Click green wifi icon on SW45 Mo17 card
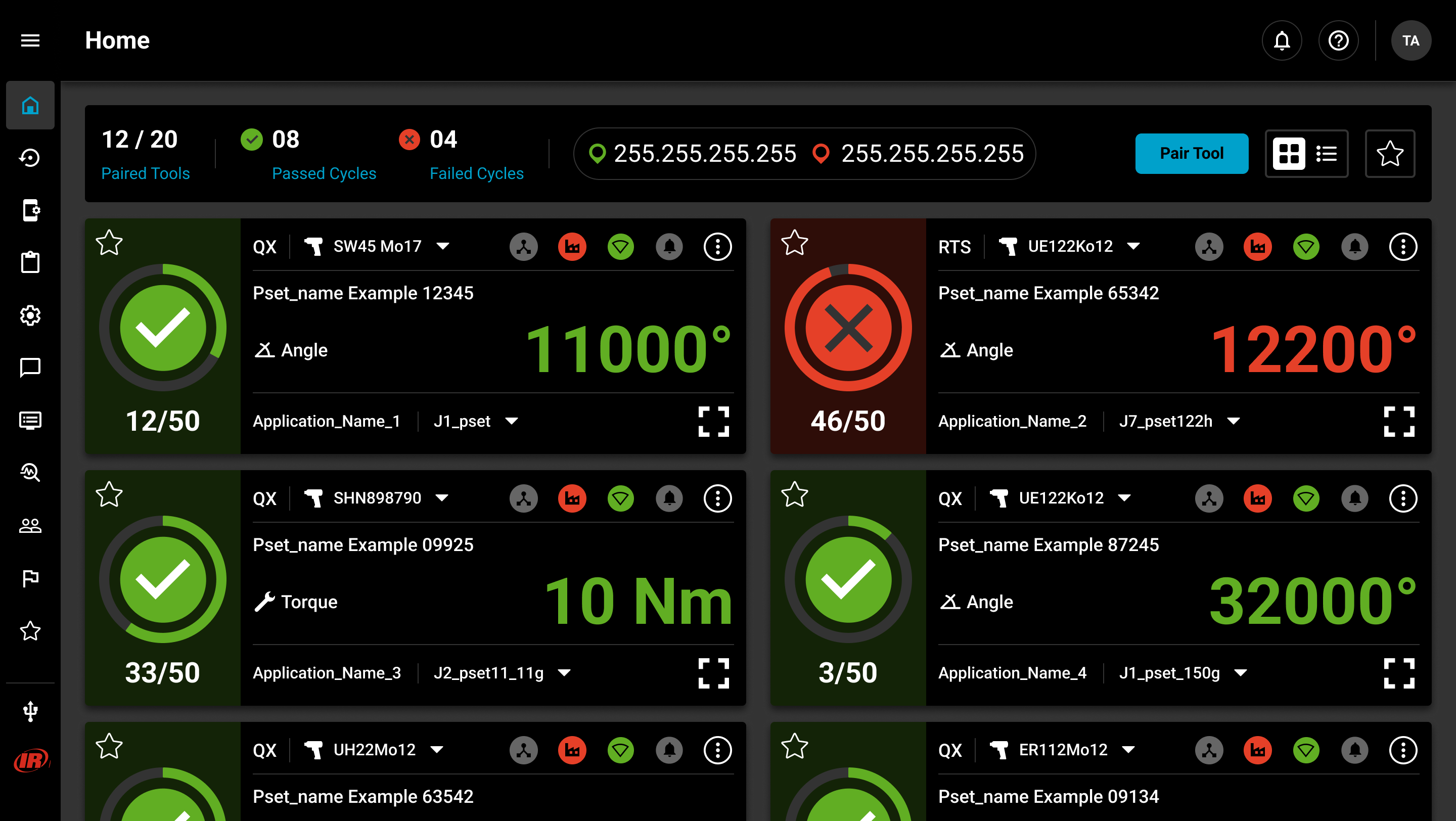The width and height of the screenshot is (1456, 821). click(x=621, y=247)
